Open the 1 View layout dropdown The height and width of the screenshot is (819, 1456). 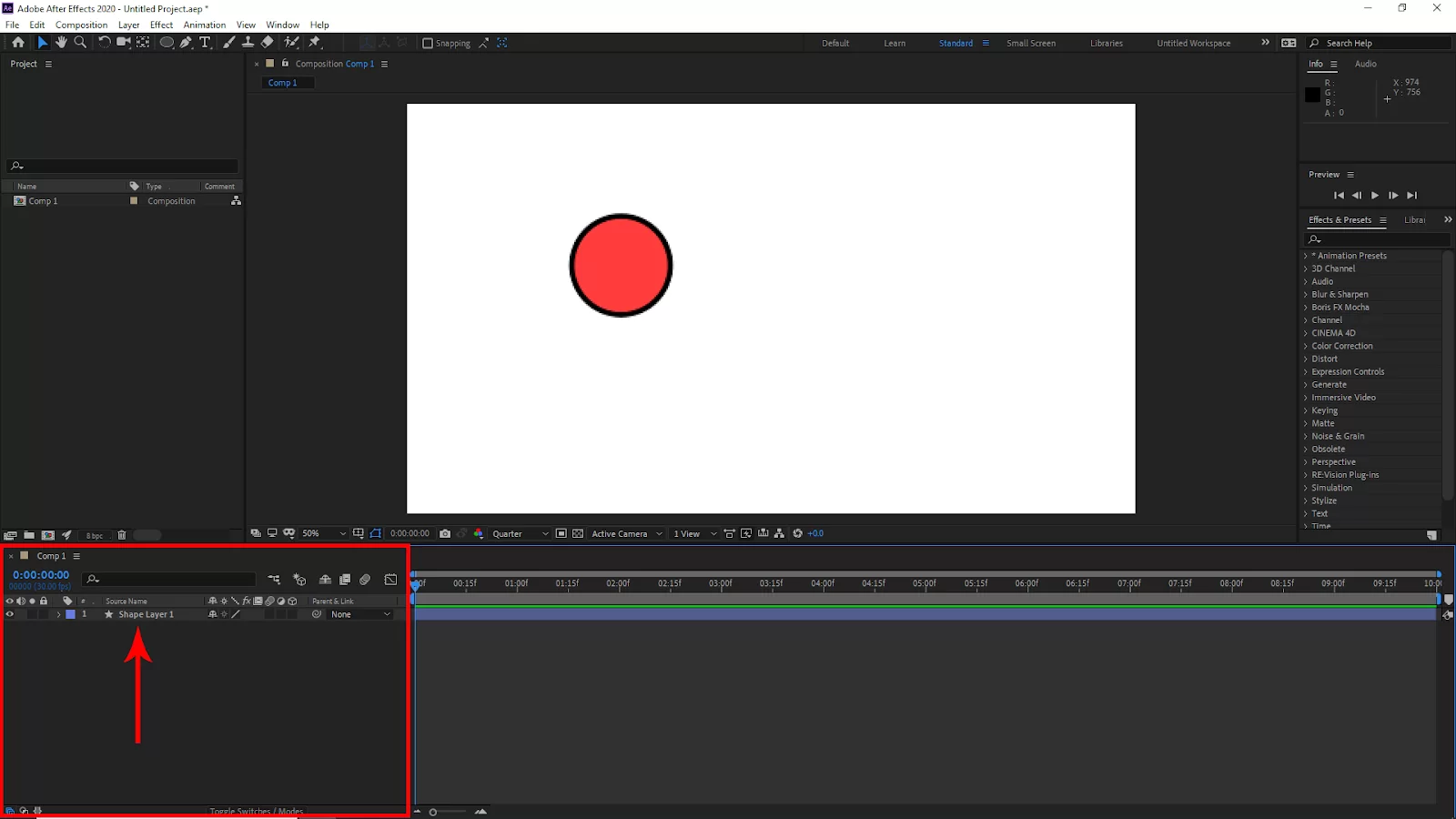(x=694, y=534)
